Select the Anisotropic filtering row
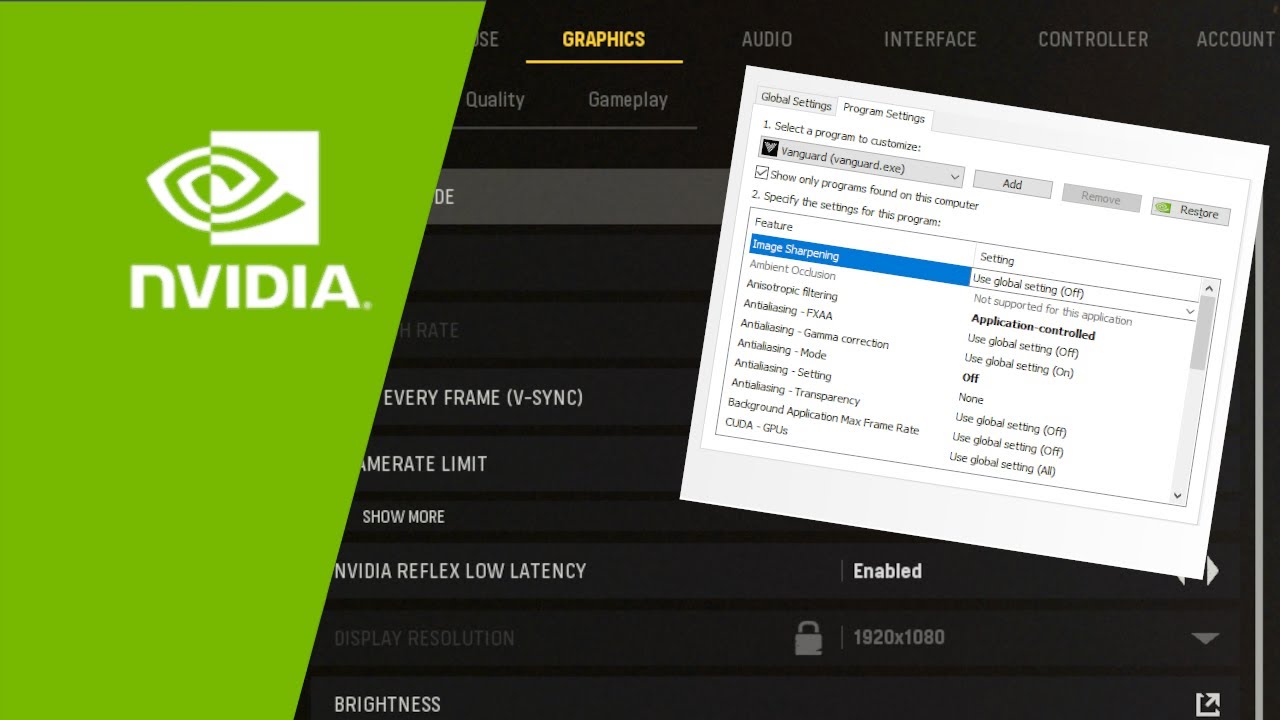 (792, 289)
